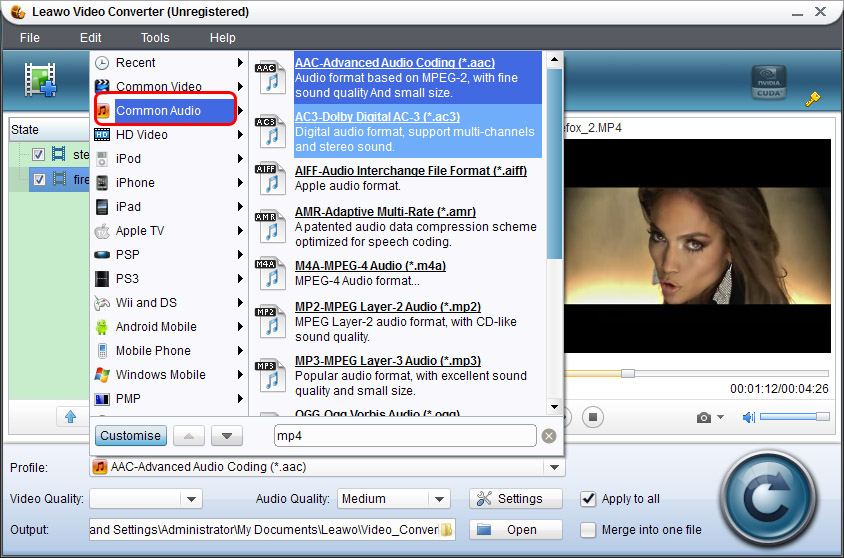
Task: Open the File menu
Action: pyautogui.click(x=30, y=38)
